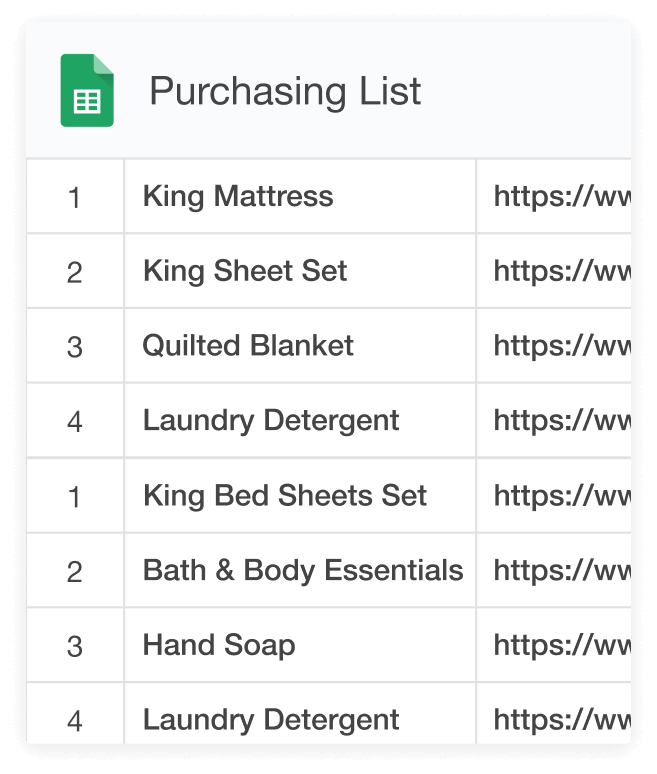Open the link beside King Bed Sheets Set
The width and height of the screenshot is (657, 774).
click(561, 496)
